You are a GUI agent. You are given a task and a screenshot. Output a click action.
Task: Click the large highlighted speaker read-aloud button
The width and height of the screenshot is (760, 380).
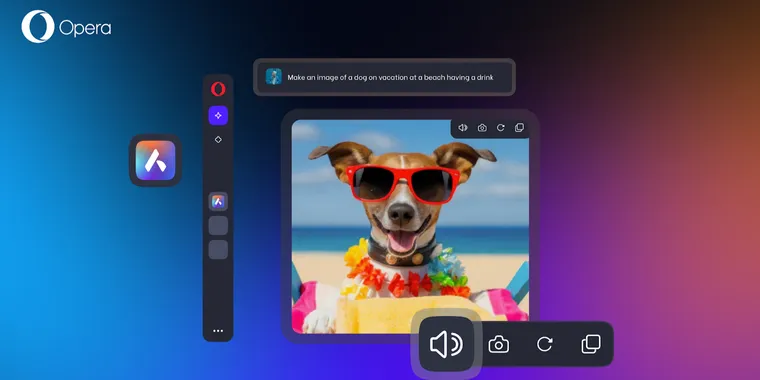[446, 345]
